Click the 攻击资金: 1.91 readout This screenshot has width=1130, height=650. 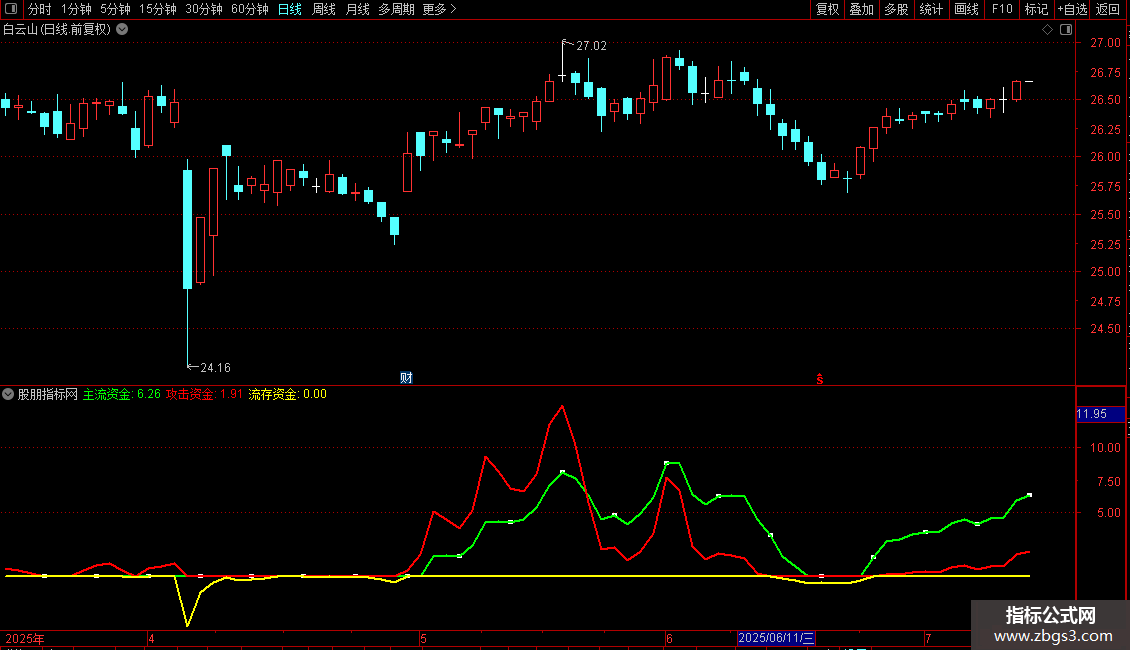click(205, 394)
